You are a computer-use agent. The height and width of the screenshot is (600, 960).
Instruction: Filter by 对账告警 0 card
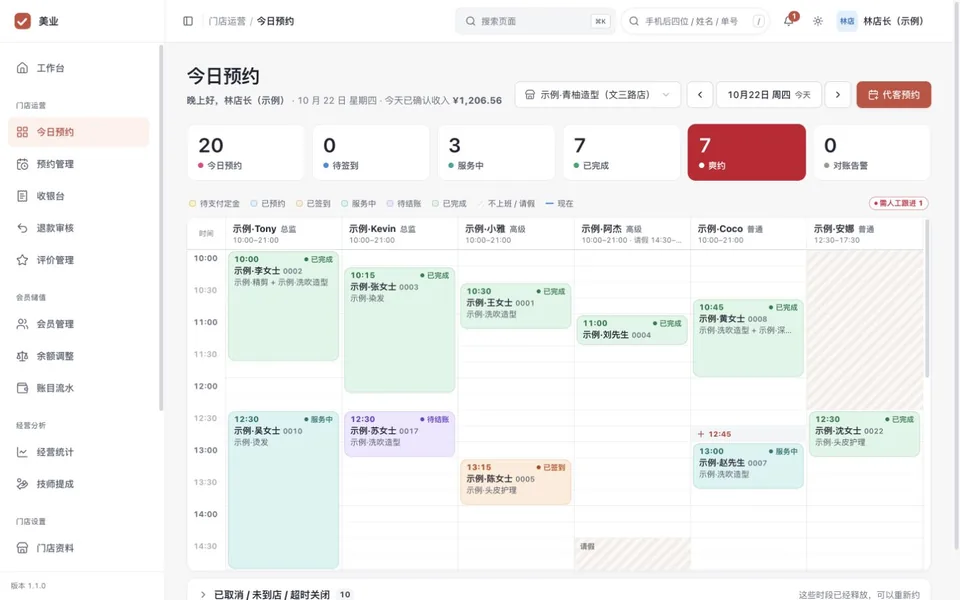[x=872, y=152]
